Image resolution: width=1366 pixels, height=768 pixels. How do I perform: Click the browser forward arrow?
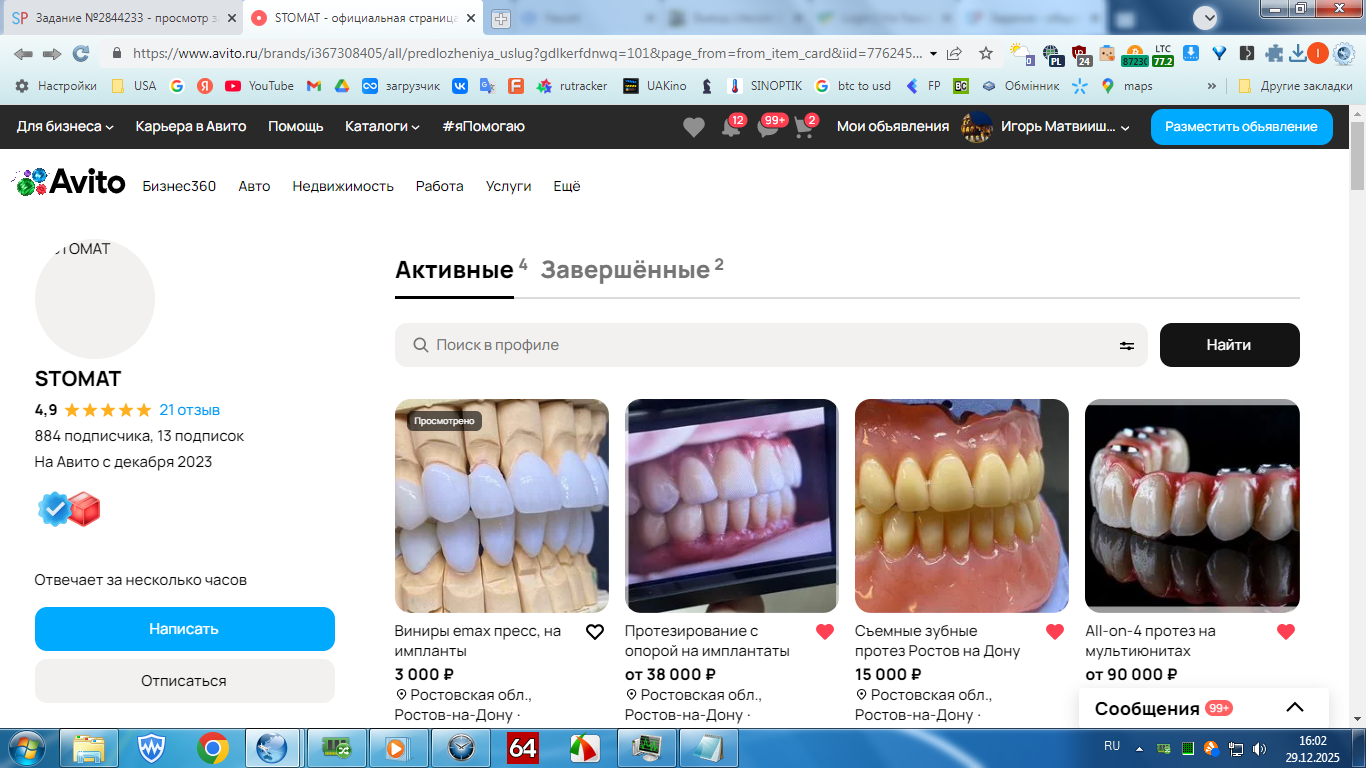[x=52, y=53]
